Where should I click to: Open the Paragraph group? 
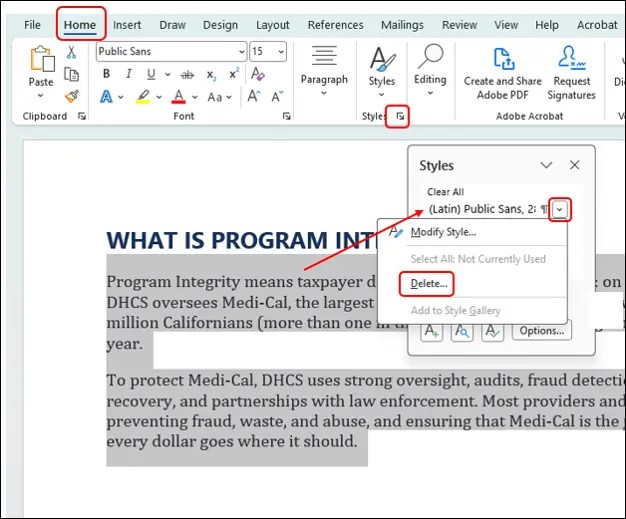(x=324, y=71)
